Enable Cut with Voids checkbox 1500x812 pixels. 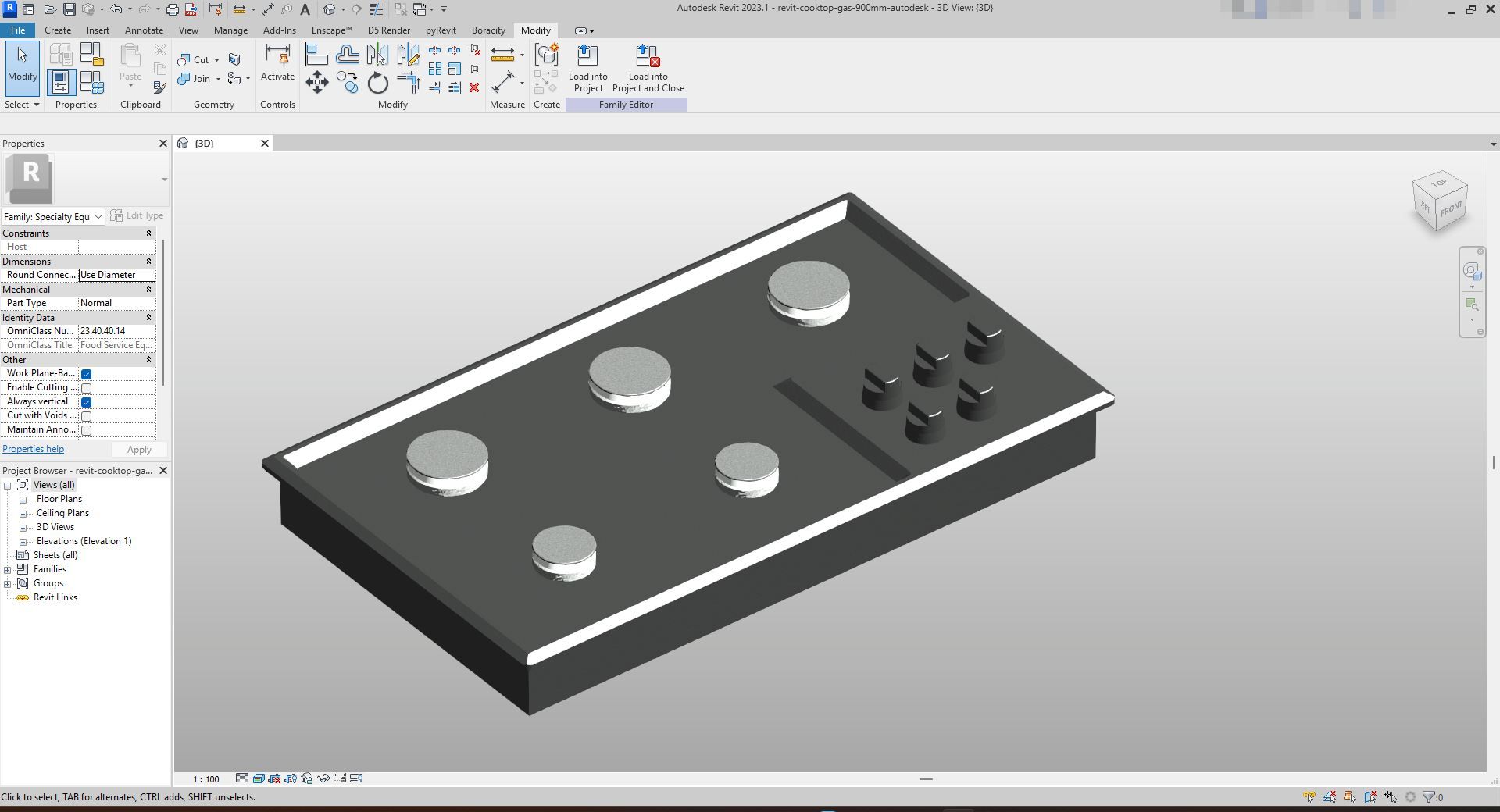(x=87, y=416)
